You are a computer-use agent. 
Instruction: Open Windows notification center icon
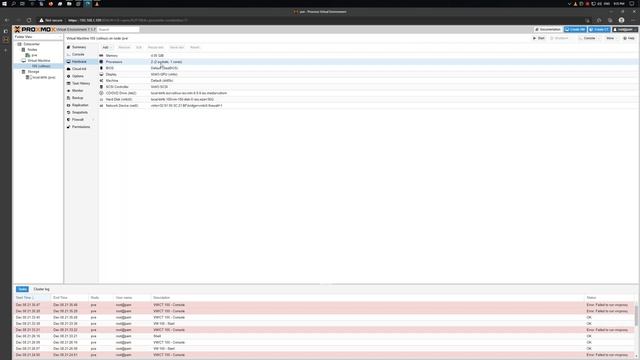coord(632,4)
